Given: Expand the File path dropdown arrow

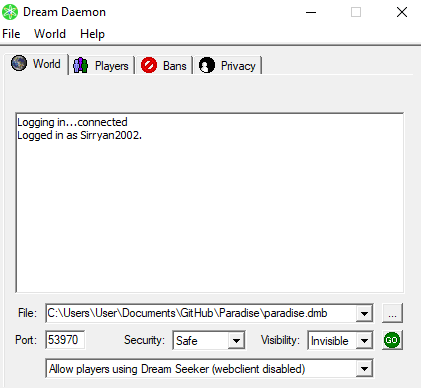Looking at the screenshot, I should pyautogui.click(x=364, y=313).
